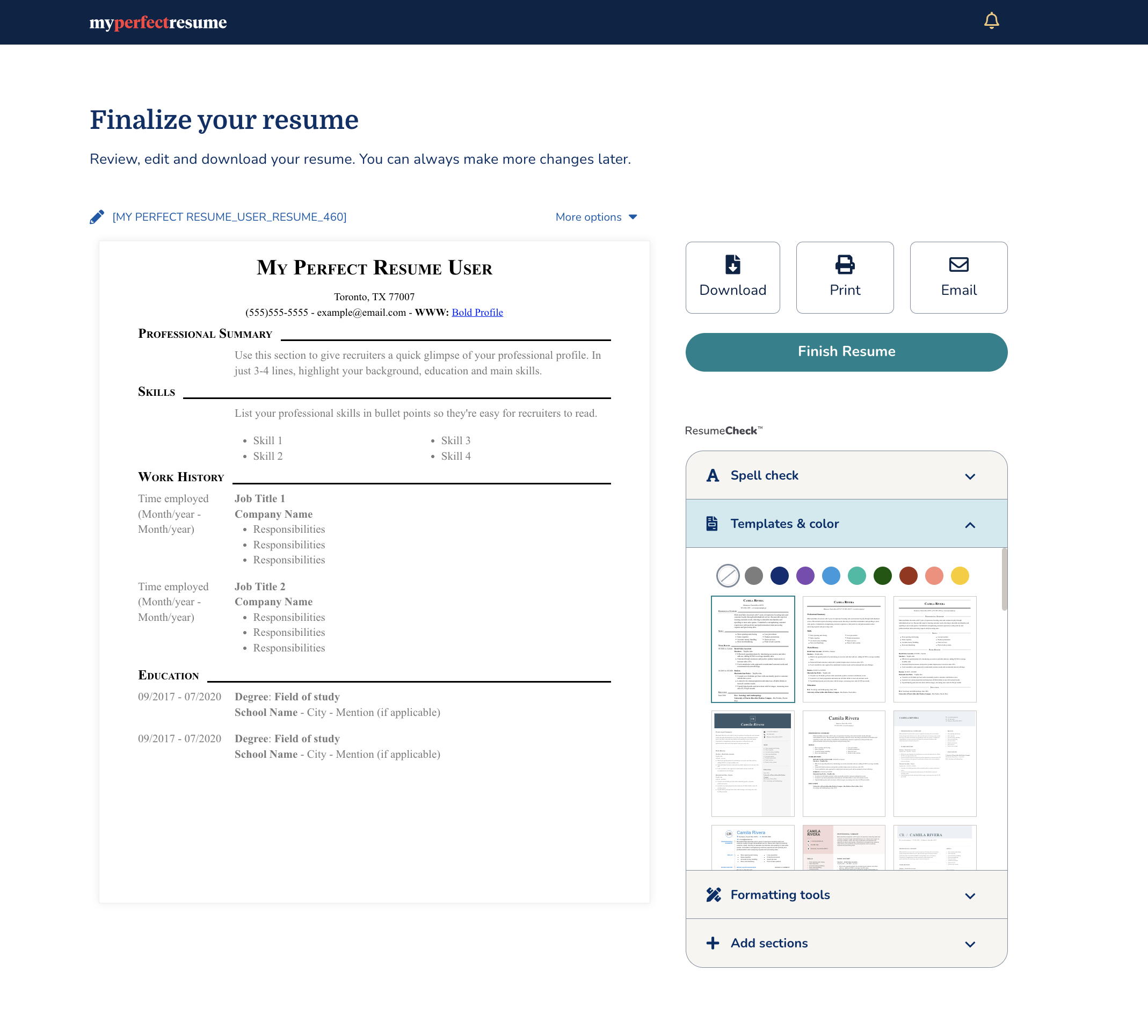The image size is (1148, 1036).
Task: Click the myperfectresume logo
Action: [158, 22]
